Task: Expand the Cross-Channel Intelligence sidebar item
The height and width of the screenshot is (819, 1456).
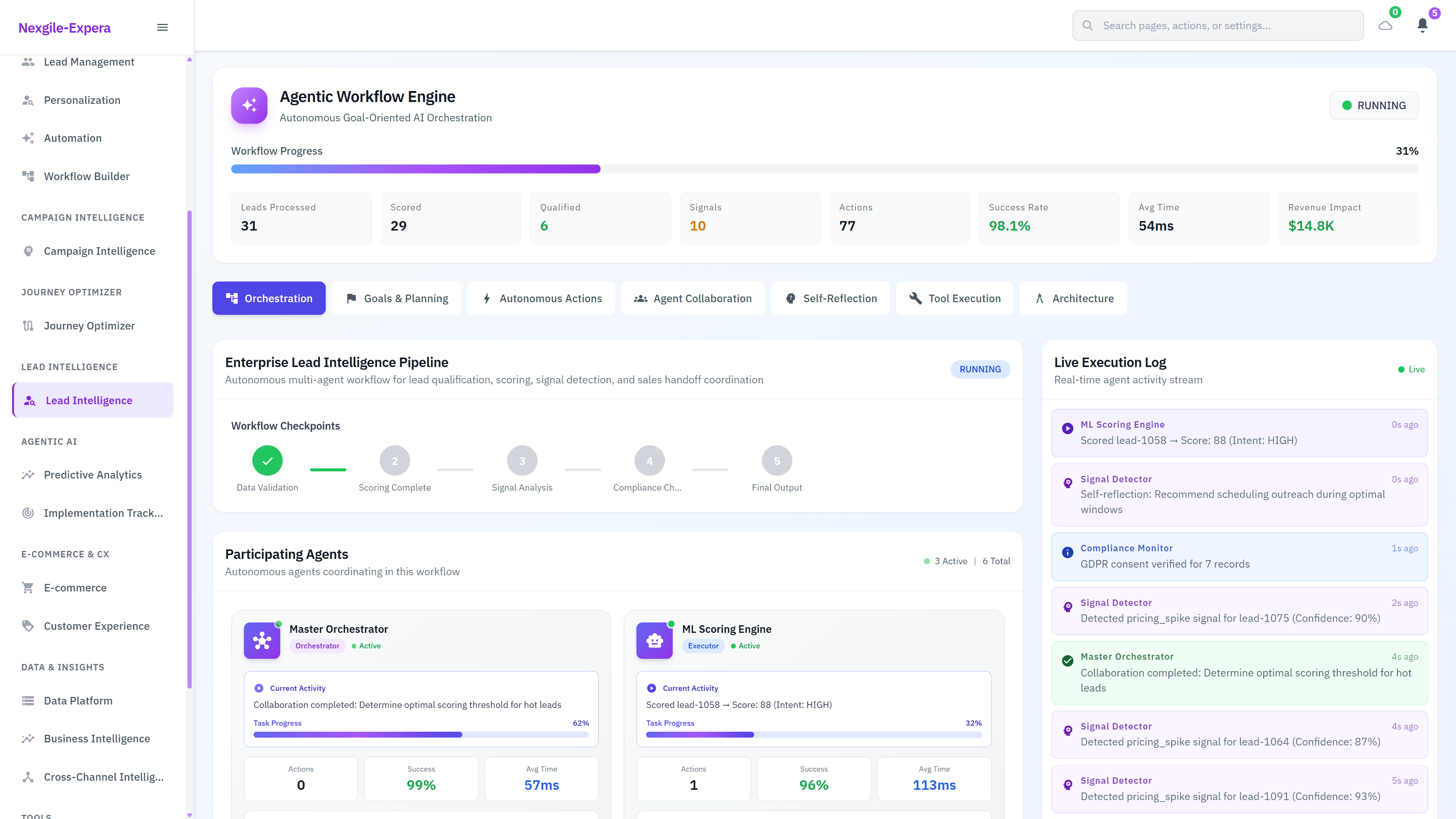Action: [103, 777]
